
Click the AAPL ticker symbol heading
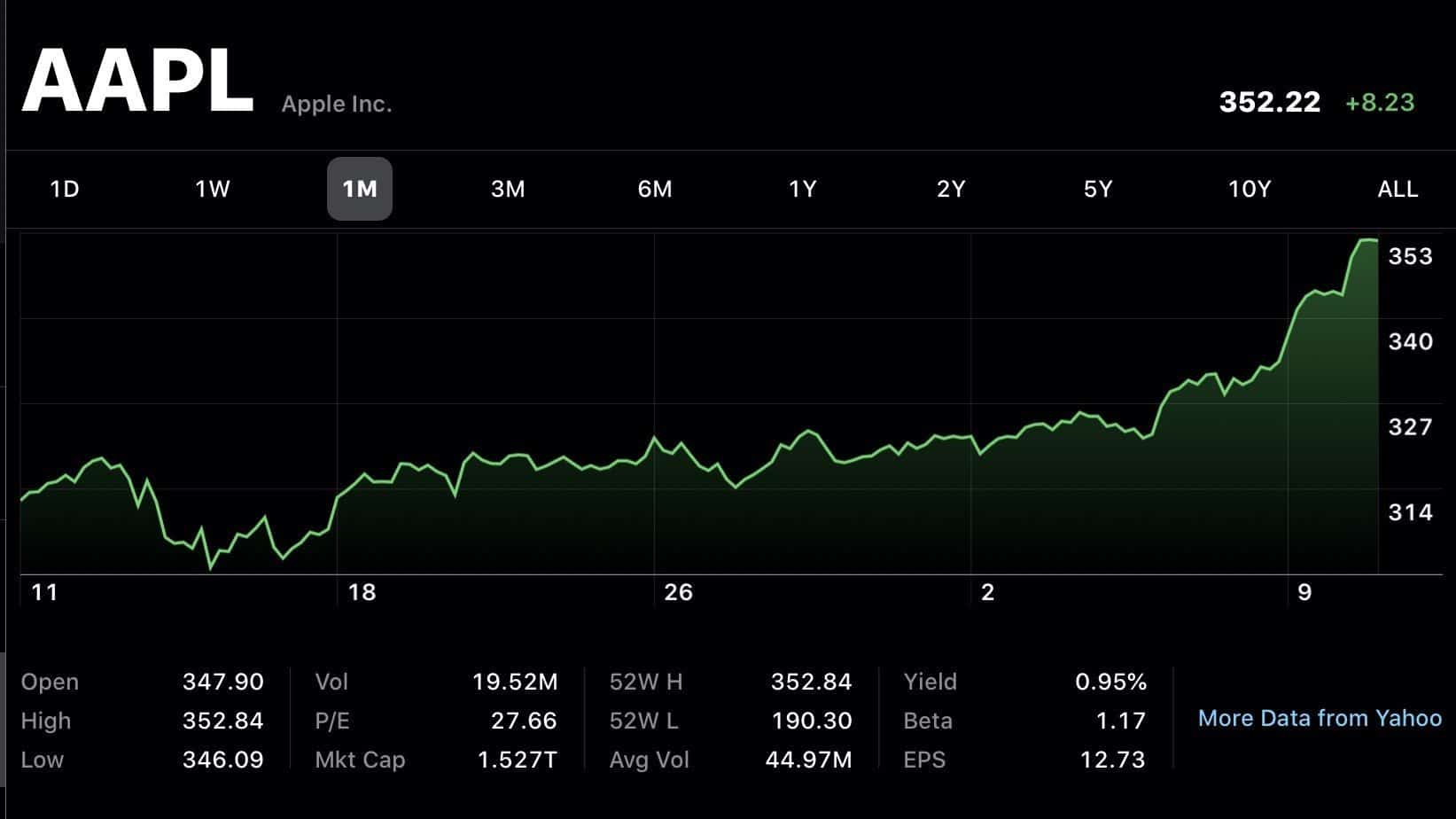click(137, 82)
